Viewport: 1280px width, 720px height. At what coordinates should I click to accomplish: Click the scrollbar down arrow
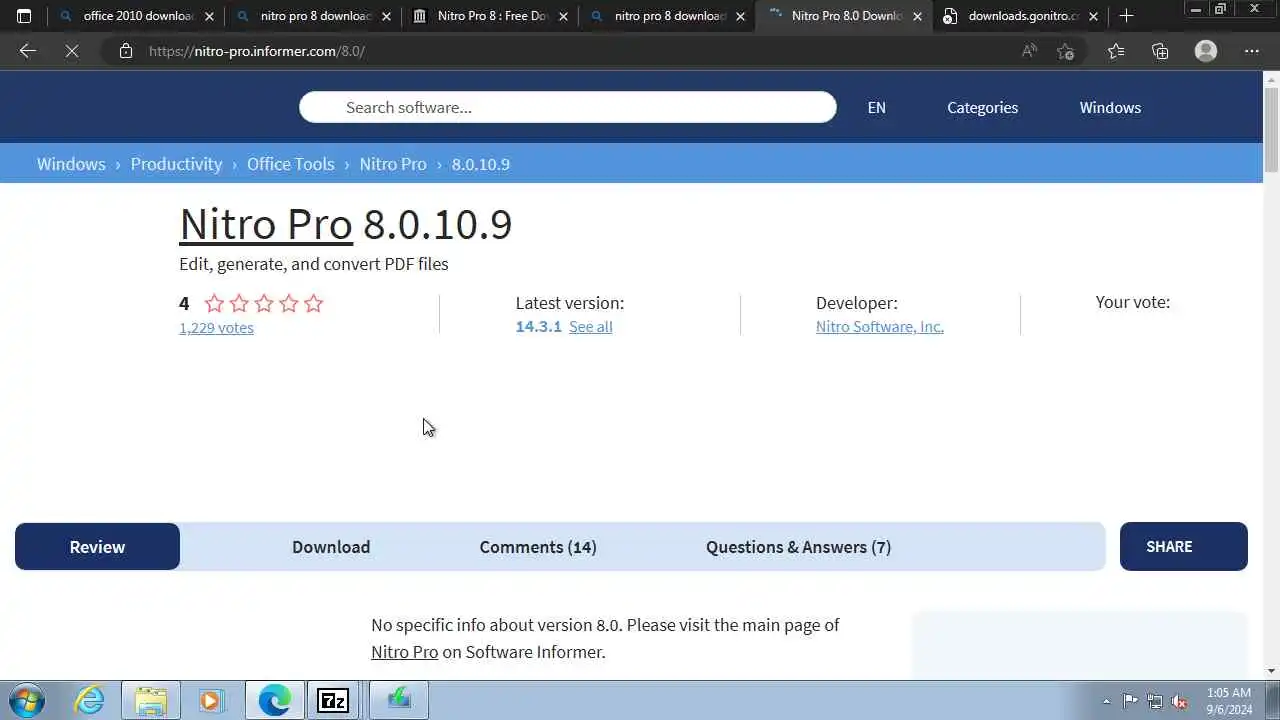pyautogui.click(x=1271, y=671)
